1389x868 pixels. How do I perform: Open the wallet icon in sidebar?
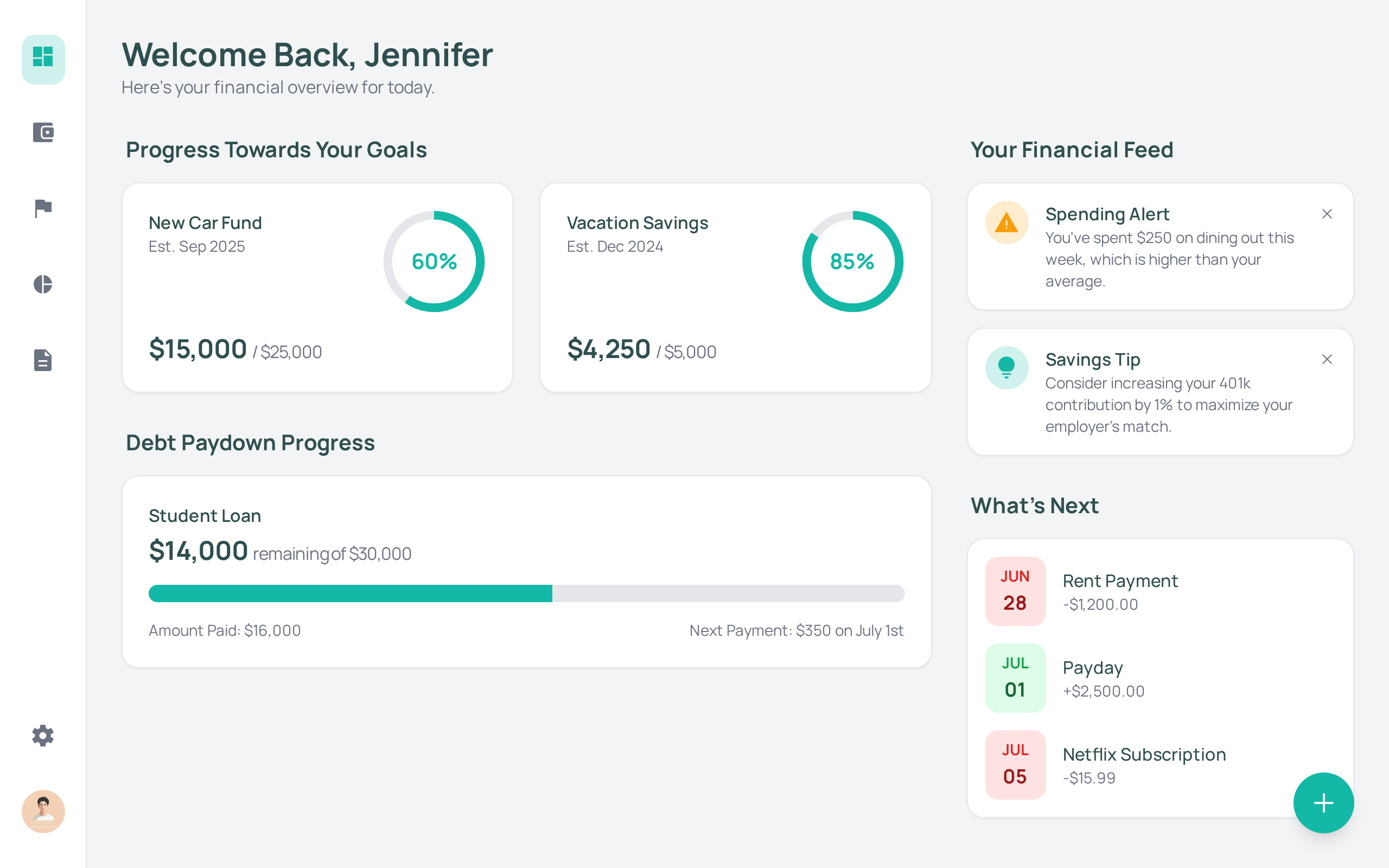click(x=43, y=132)
